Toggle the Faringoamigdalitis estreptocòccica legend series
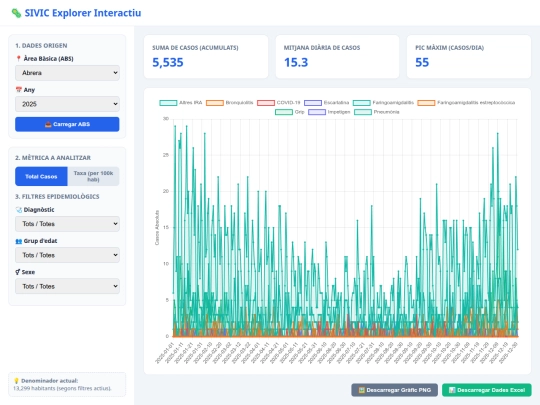This screenshot has width=540, height=405. click(466, 103)
